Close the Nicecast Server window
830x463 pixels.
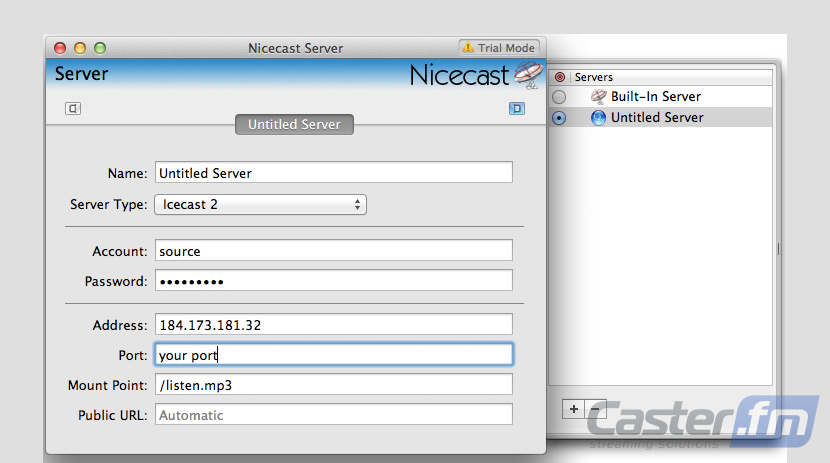click(x=60, y=48)
